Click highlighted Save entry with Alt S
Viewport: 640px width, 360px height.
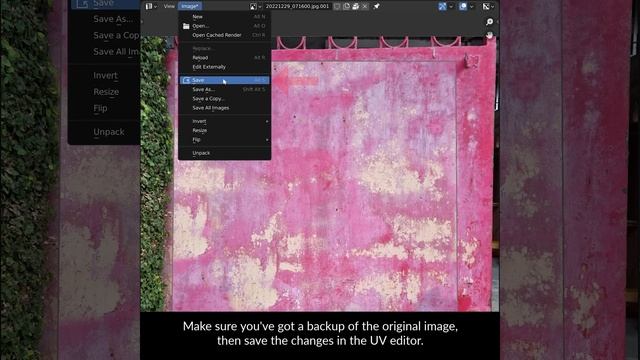click(x=224, y=80)
